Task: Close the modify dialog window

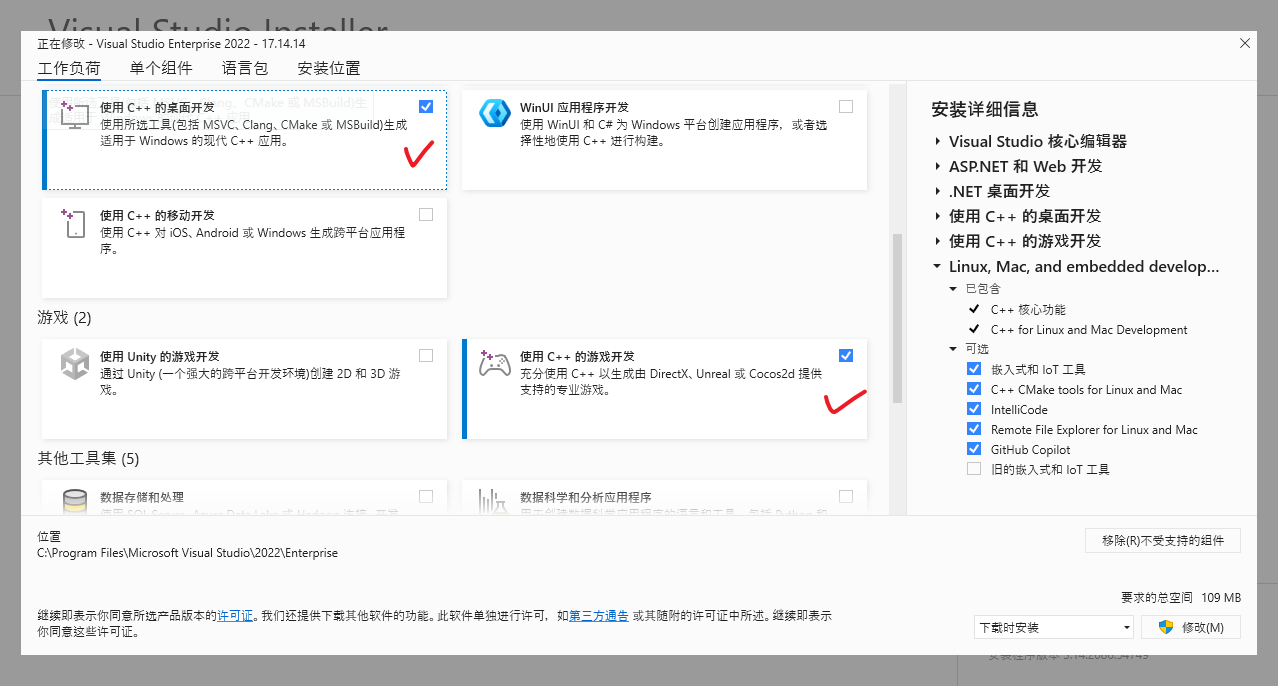Action: (x=1245, y=43)
